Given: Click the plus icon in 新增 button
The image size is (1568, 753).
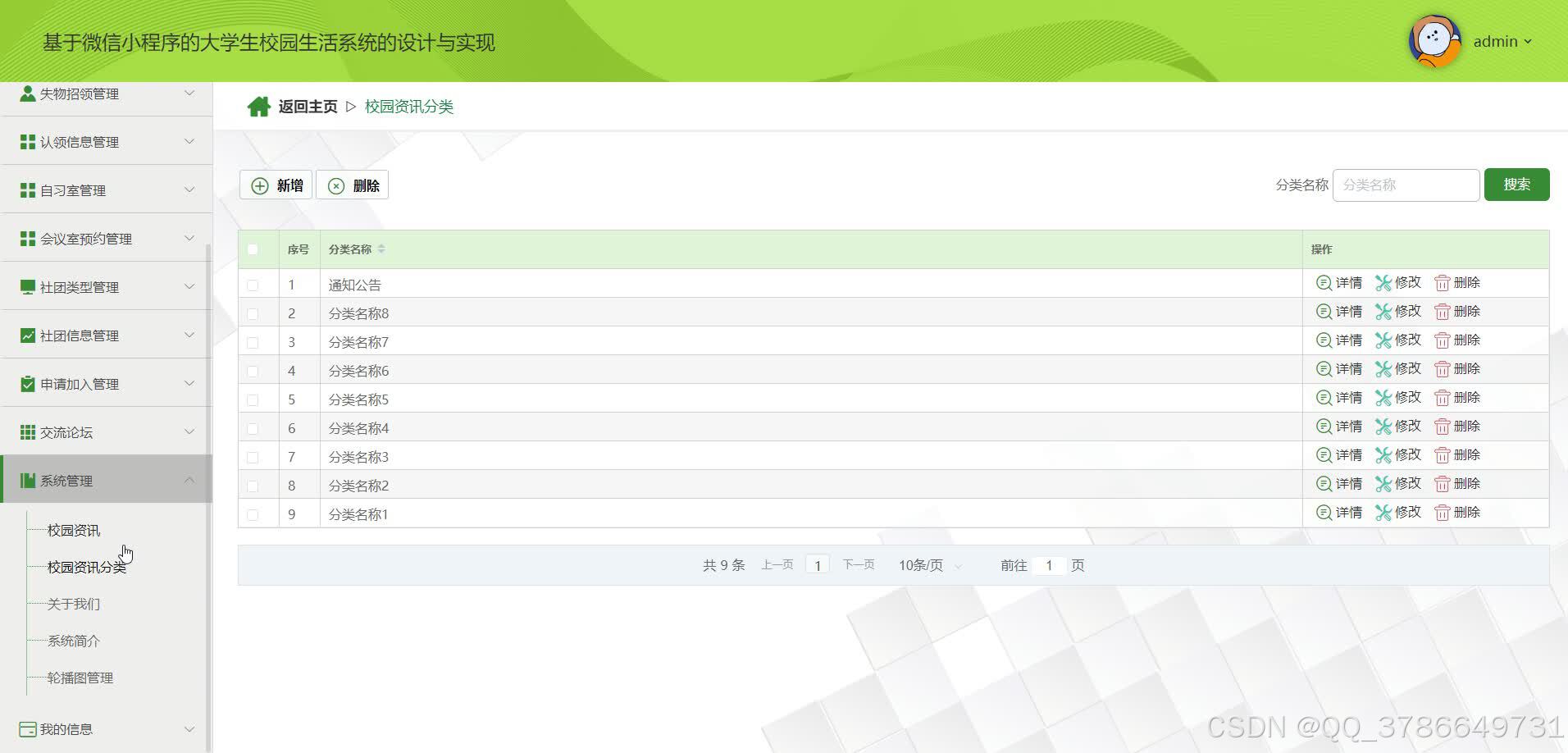Looking at the screenshot, I should tap(260, 186).
